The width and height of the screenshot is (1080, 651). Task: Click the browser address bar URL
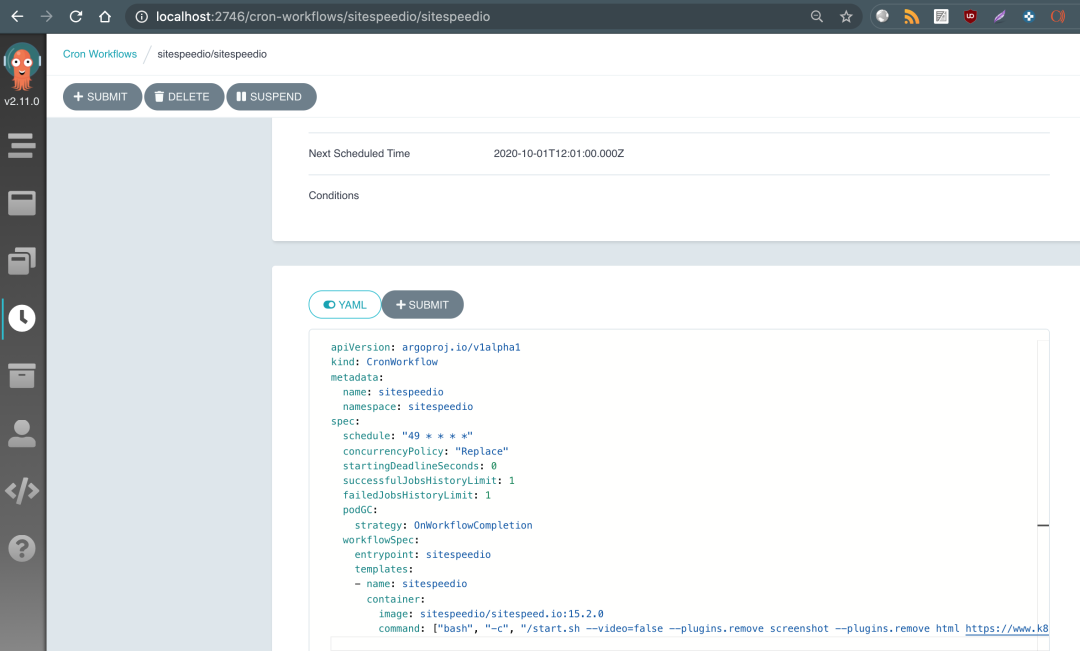tap(323, 17)
